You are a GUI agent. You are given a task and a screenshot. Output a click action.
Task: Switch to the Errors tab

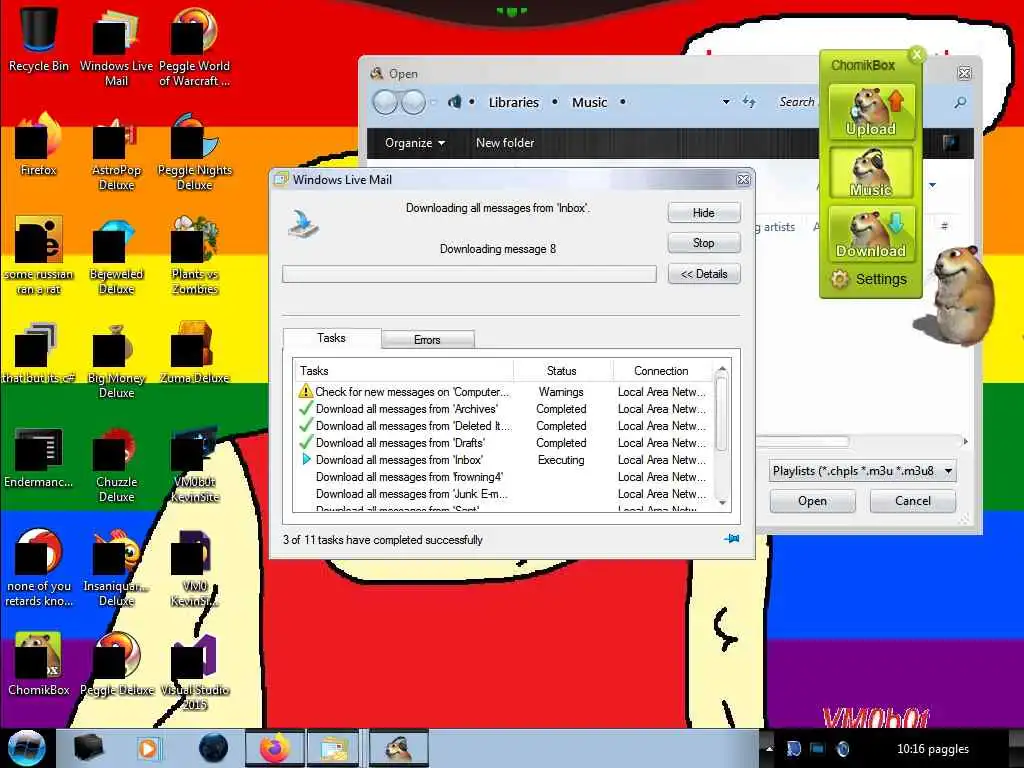click(x=427, y=340)
